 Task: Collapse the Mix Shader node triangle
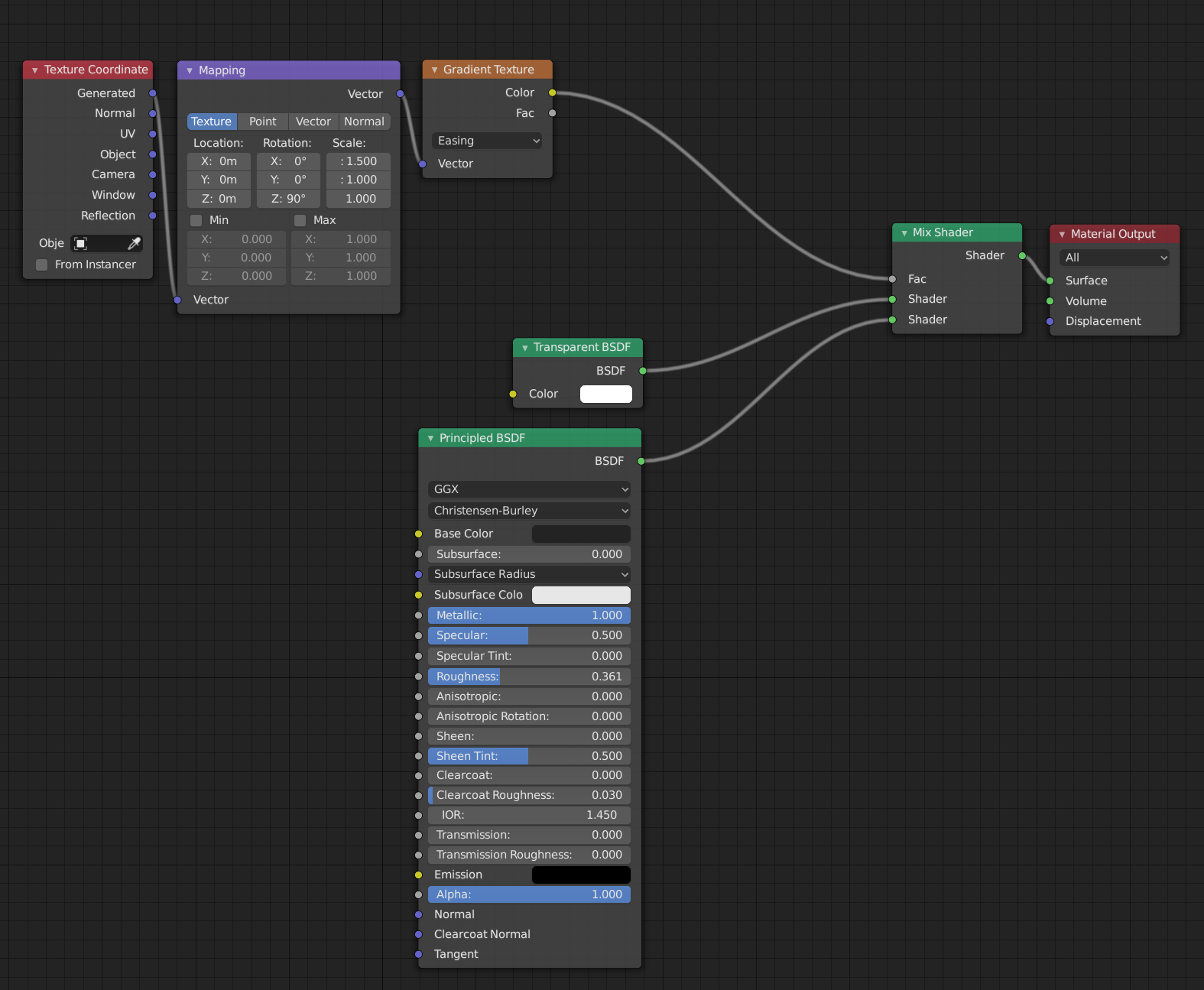[904, 233]
